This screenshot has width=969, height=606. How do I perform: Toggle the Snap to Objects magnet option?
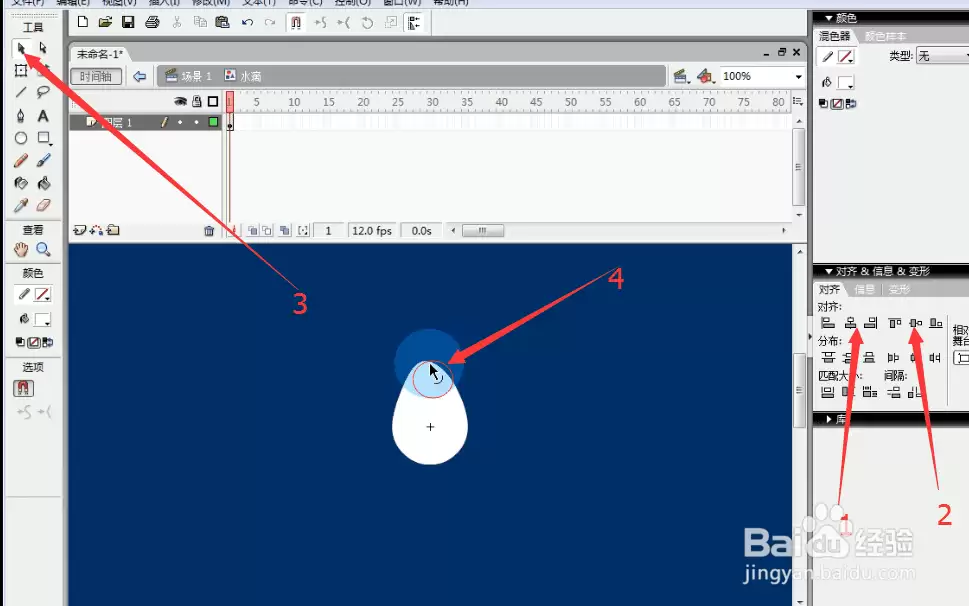[x=23, y=388]
